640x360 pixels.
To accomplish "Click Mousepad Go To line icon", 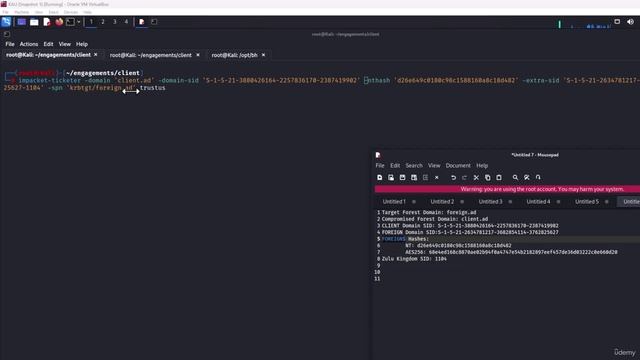I will pyautogui.click(x=538, y=178).
